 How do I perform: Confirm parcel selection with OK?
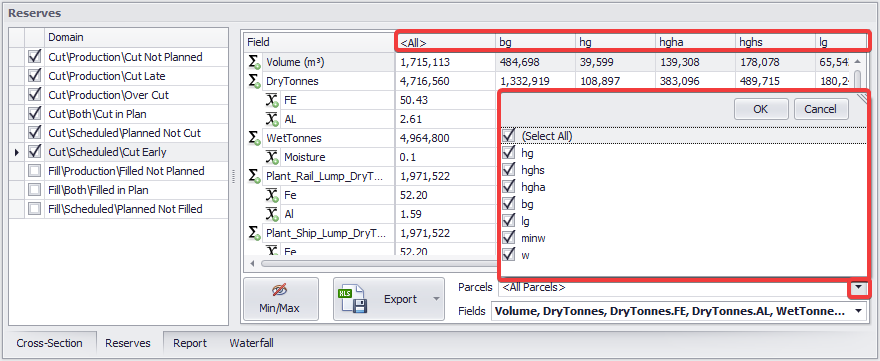click(x=761, y=109)
